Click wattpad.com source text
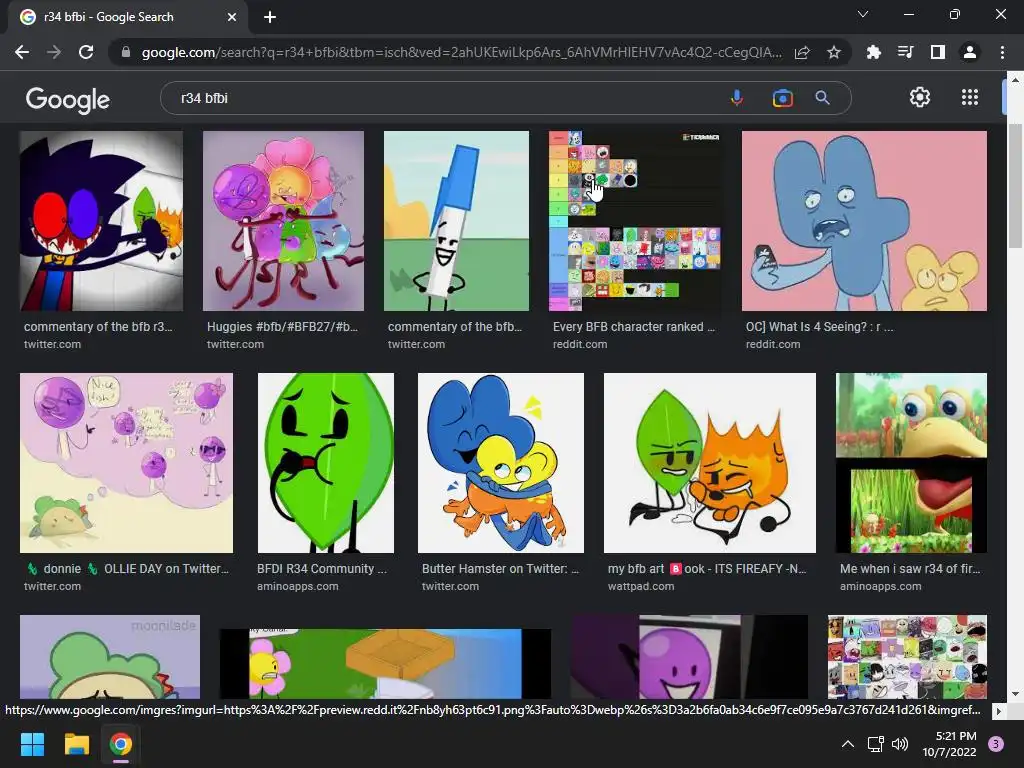1024x768 pixels. (641, 586)
